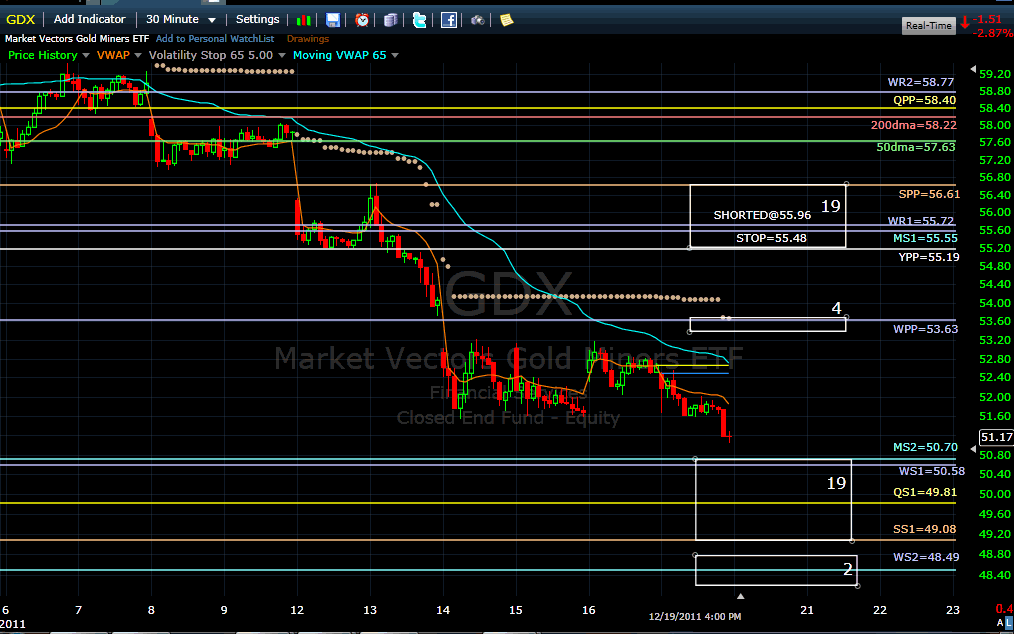Viewport: 1014px width, 634px height.
Task: Select the Volatility Stop 65 5.00 label
Action: tap(211, 55)
